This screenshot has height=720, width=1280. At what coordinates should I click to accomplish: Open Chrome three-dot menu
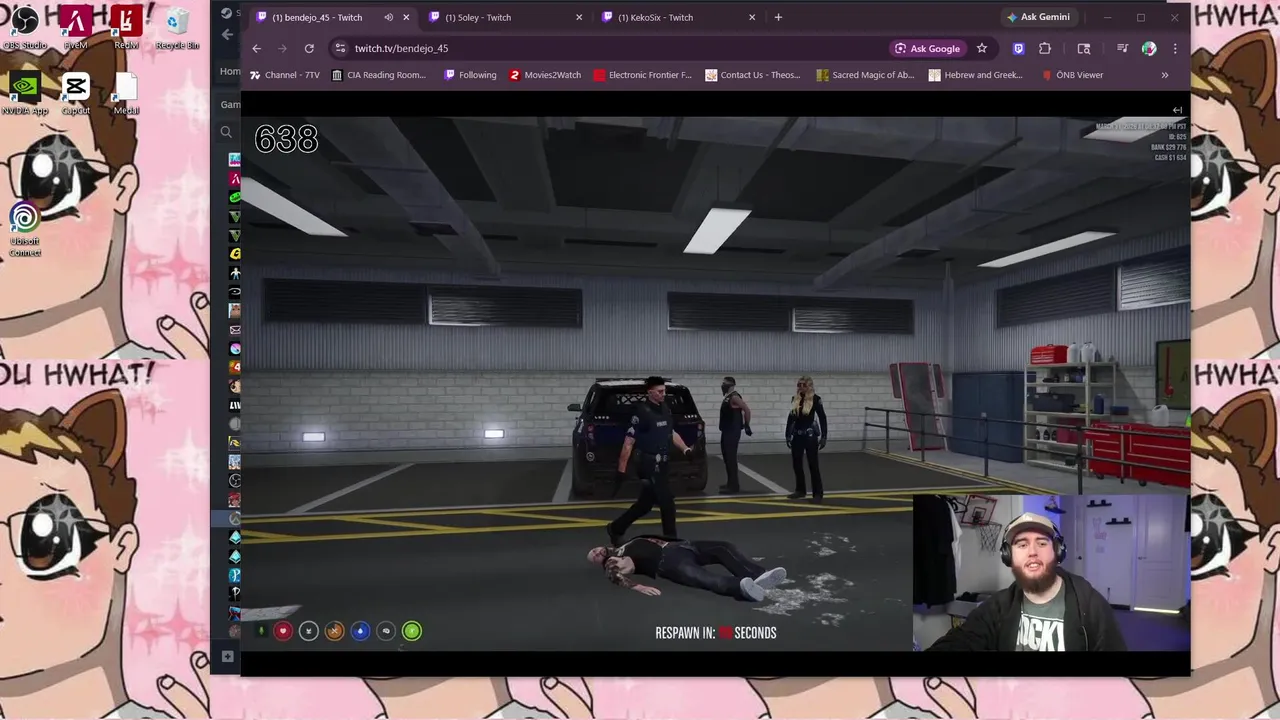[1175, 48]
